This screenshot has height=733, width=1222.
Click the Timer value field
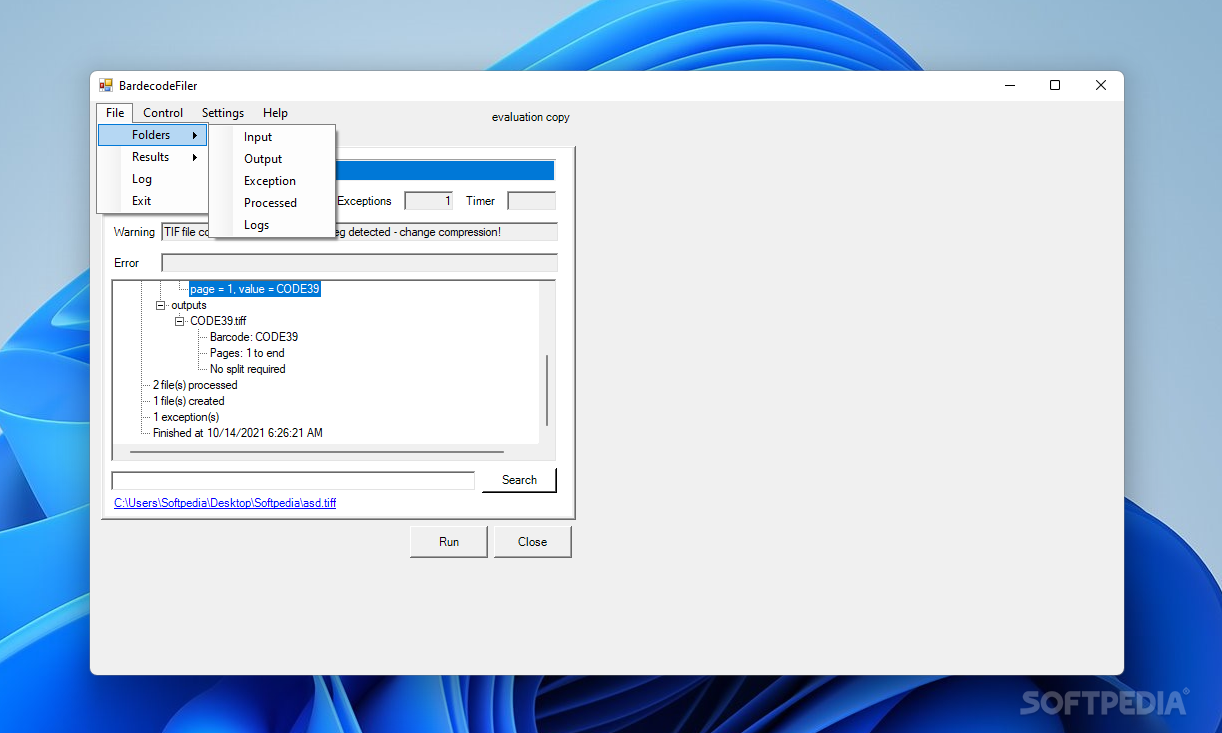(x=532, y=201)
